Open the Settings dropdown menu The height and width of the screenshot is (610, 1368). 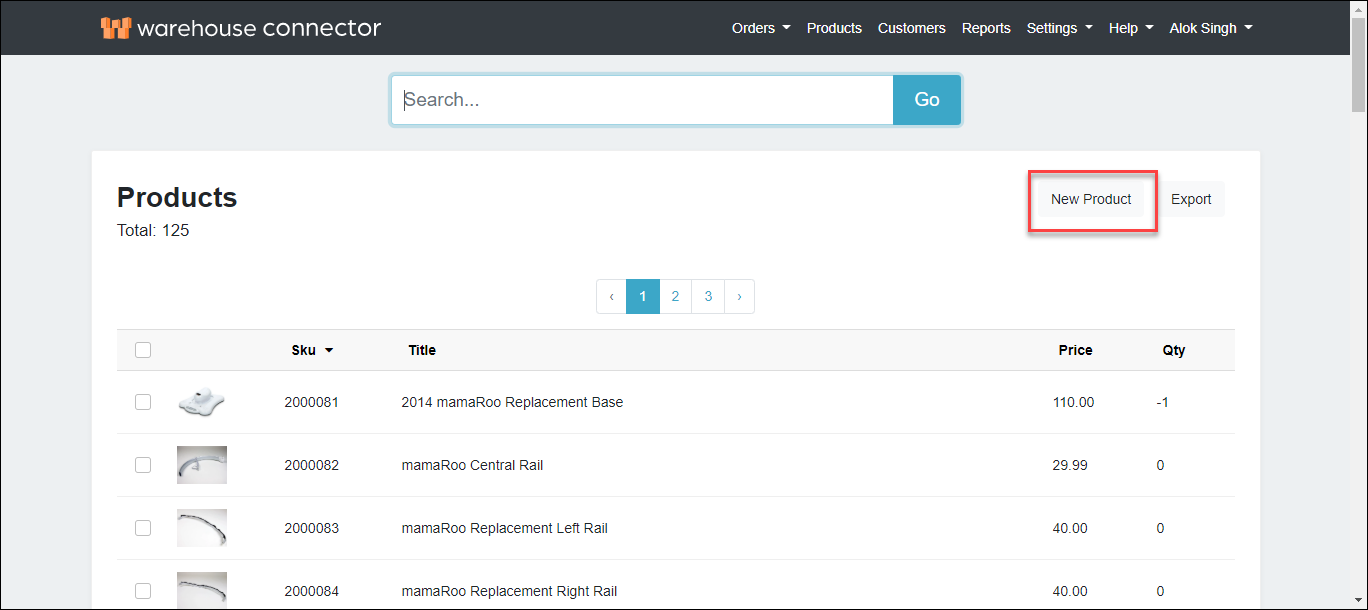1059,28
